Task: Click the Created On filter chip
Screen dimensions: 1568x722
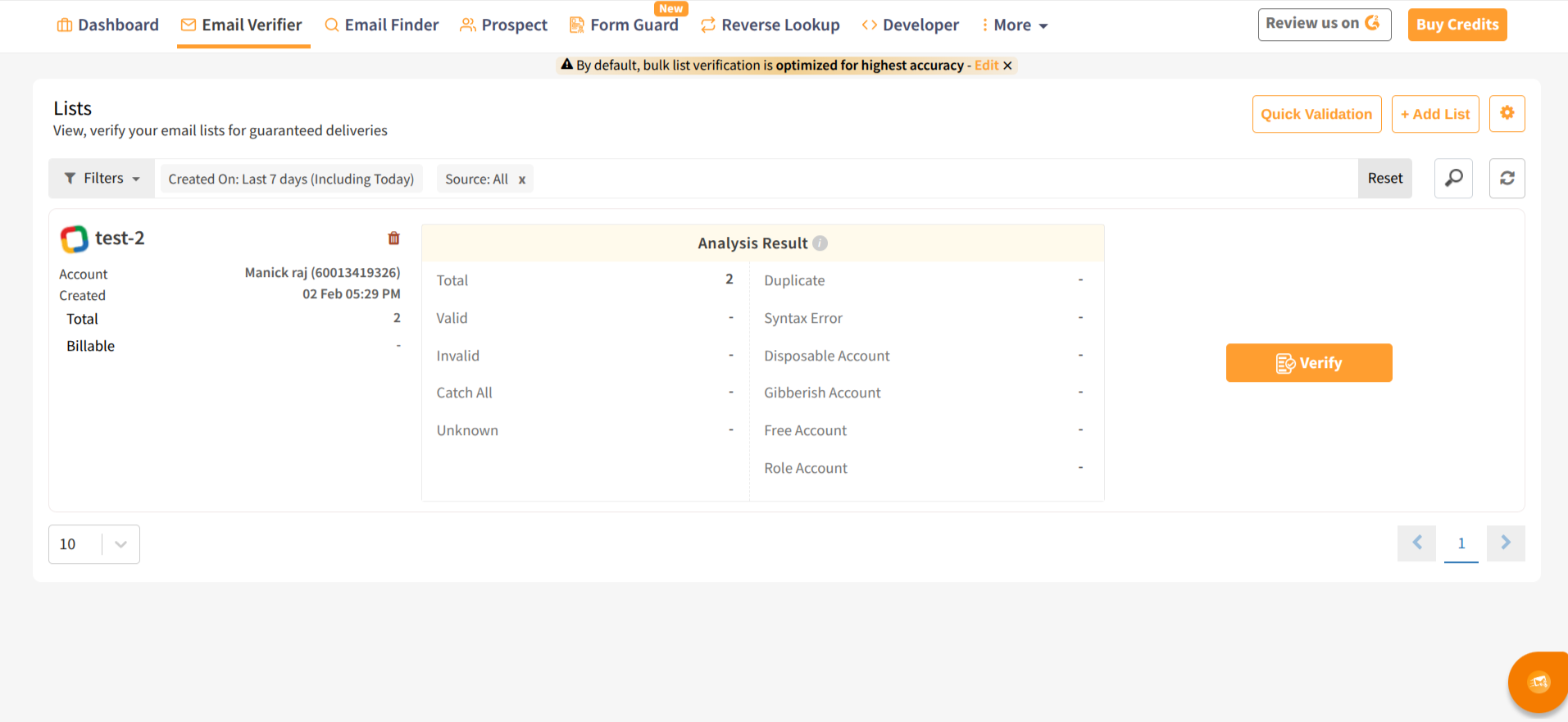Action: coord(291,179)
